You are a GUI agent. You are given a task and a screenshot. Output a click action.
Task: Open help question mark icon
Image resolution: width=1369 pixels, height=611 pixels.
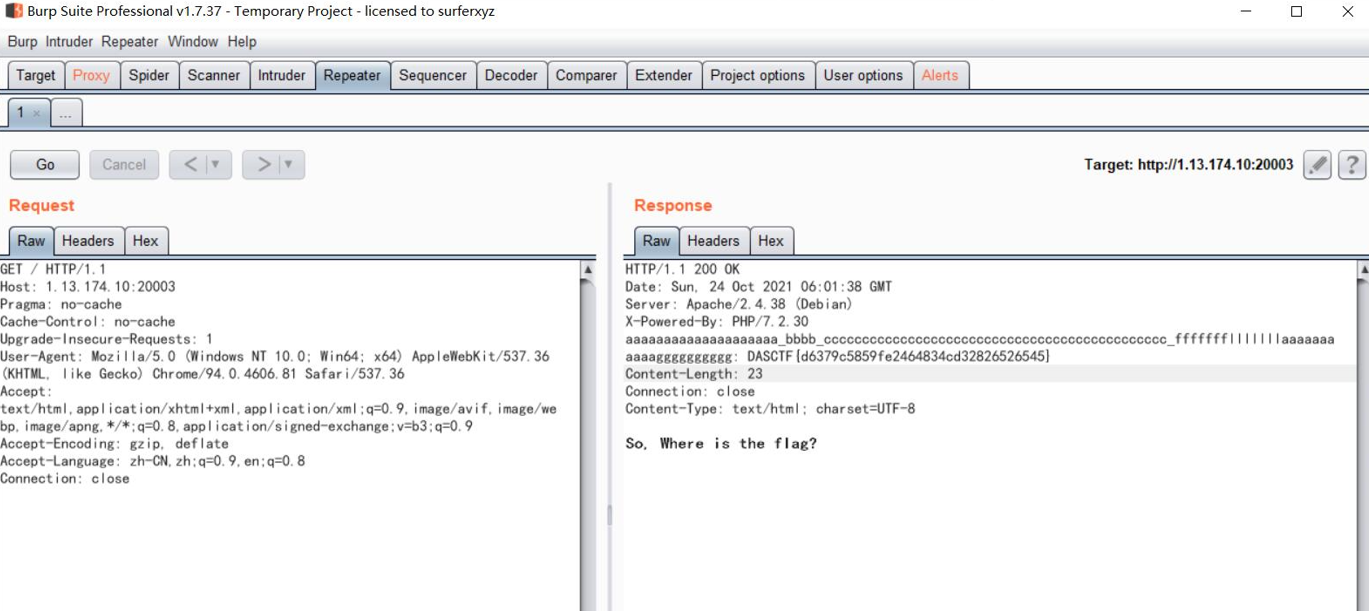1351,165
